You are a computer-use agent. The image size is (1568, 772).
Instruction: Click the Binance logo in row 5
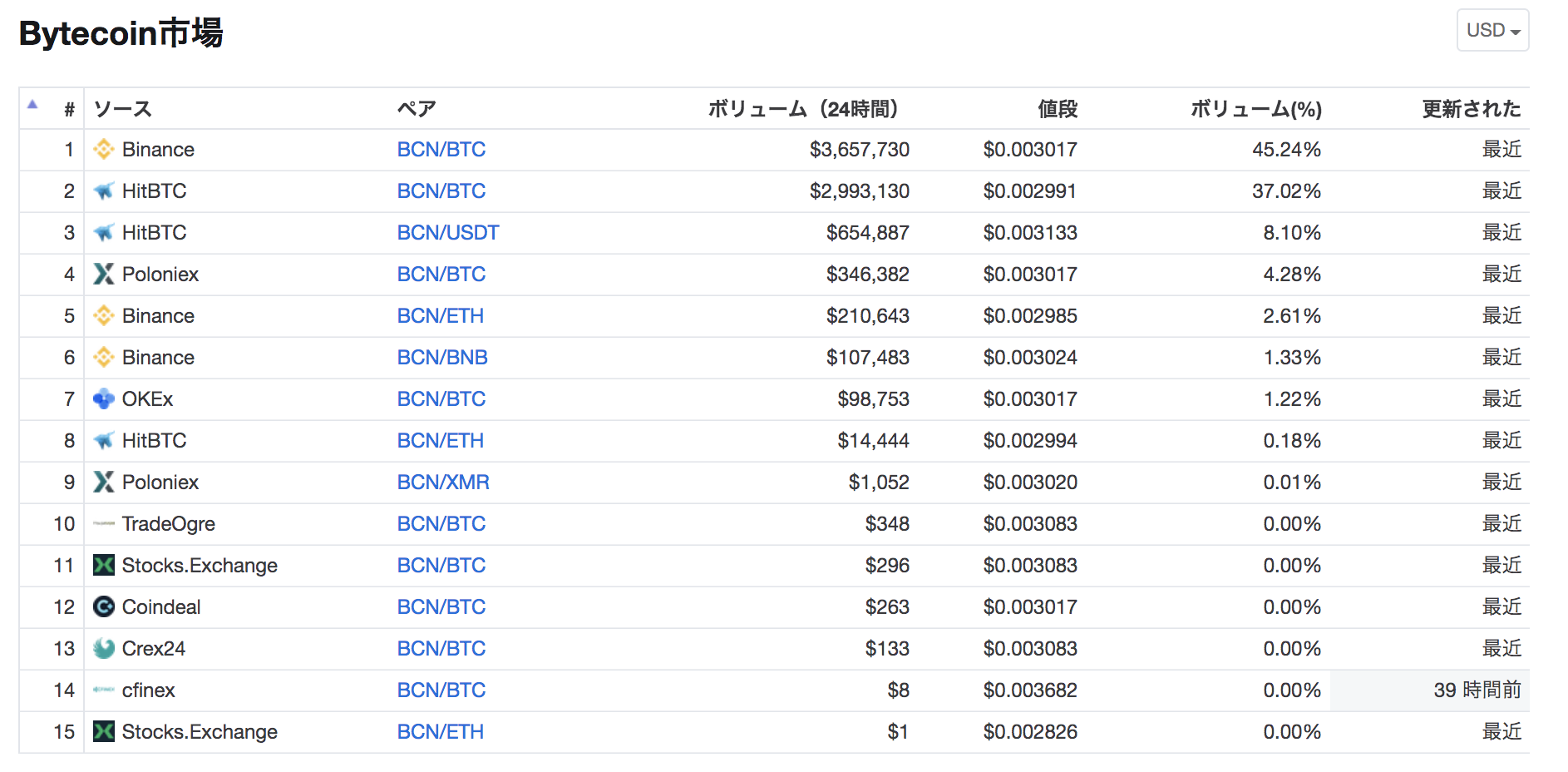coord(103,316)
